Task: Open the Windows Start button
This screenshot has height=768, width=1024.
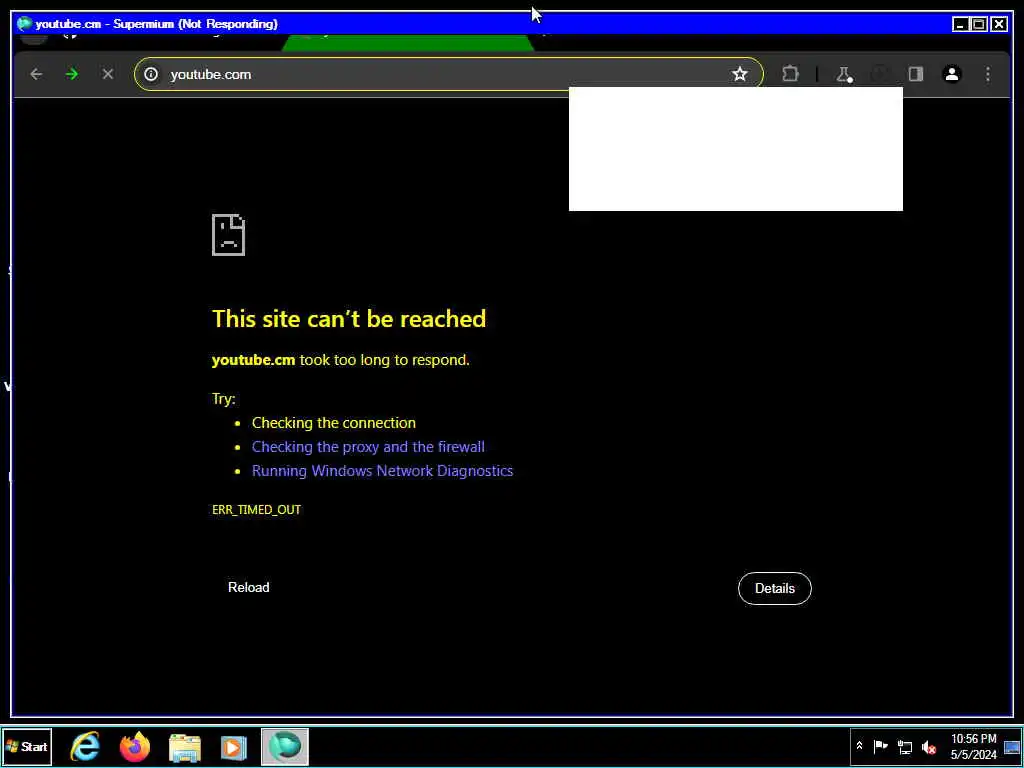Action: coord(27,746)
